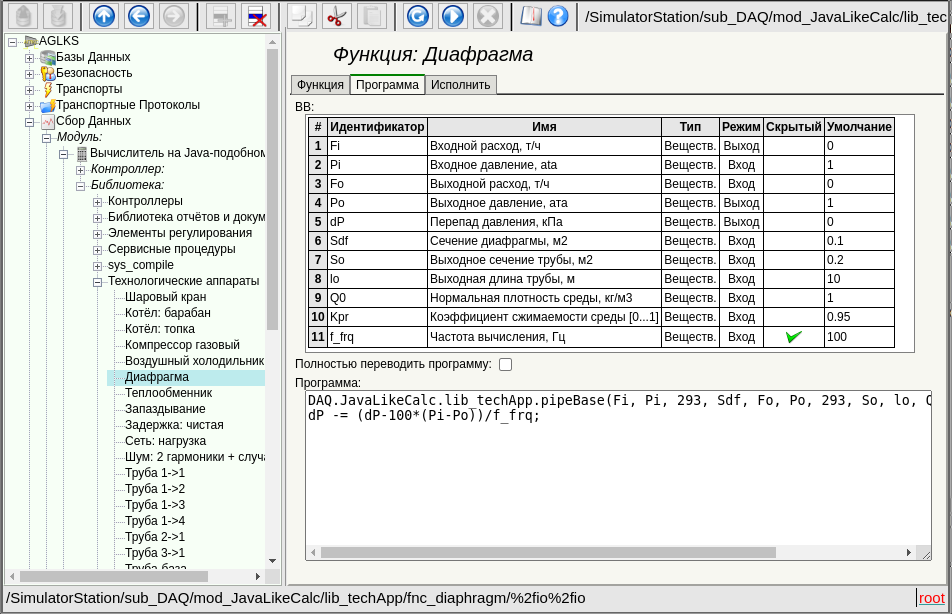Collapse the 'Технологические аппараты' tree node
952x614 pixels.
pyautogui.click(x=98, y=282)
